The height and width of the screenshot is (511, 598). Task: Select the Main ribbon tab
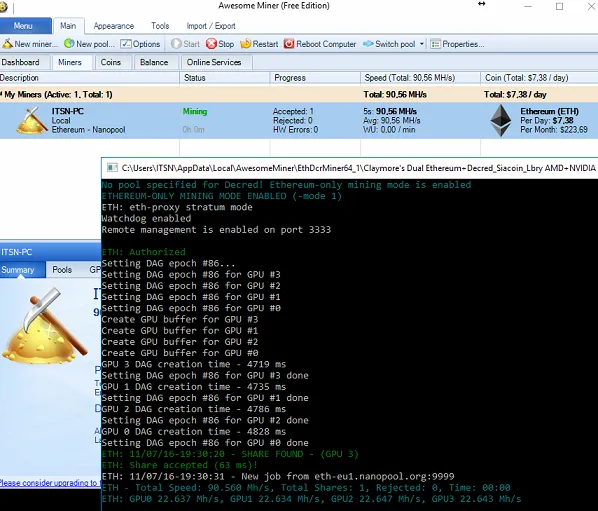click(68, 26)
